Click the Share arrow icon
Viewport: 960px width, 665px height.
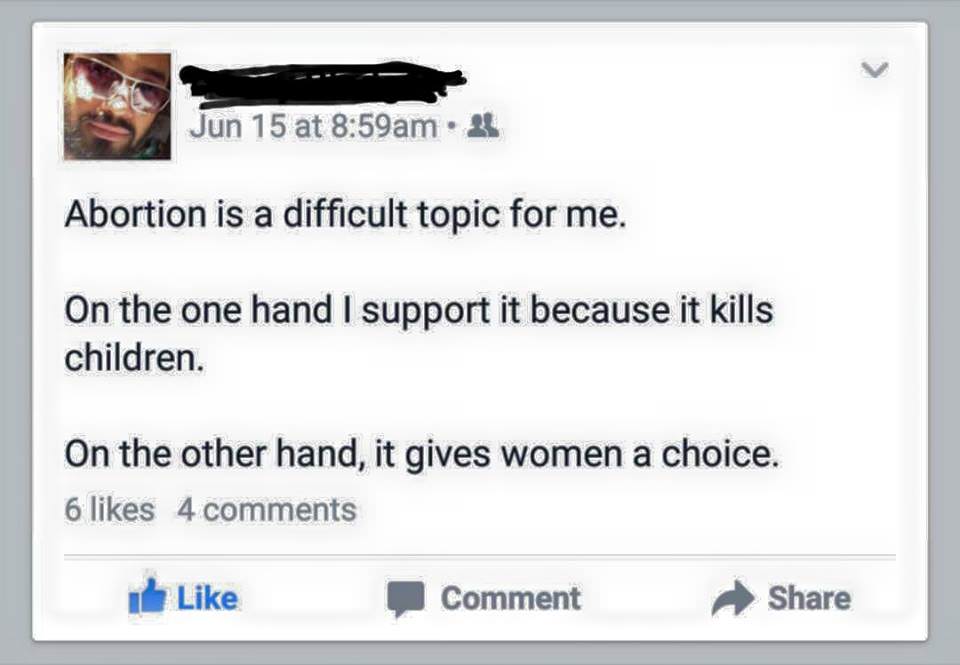(733, 599)
